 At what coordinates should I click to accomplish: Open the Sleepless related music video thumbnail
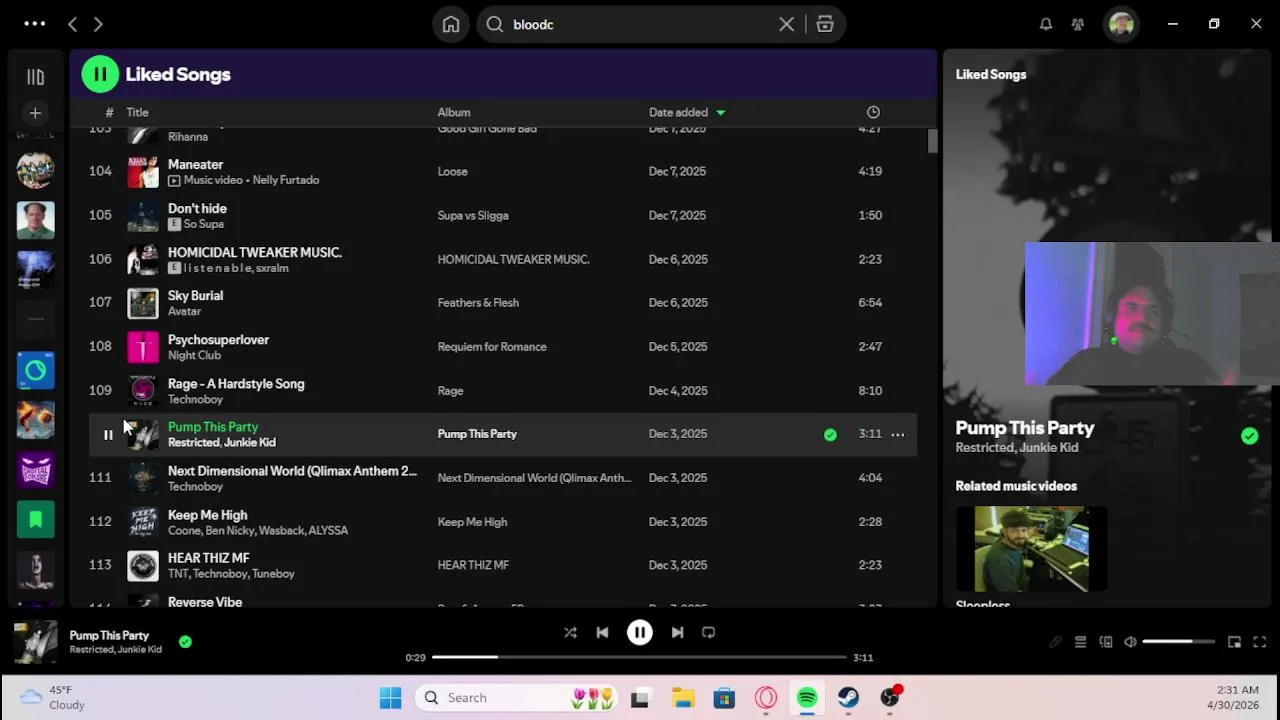tap(1031, 549)
